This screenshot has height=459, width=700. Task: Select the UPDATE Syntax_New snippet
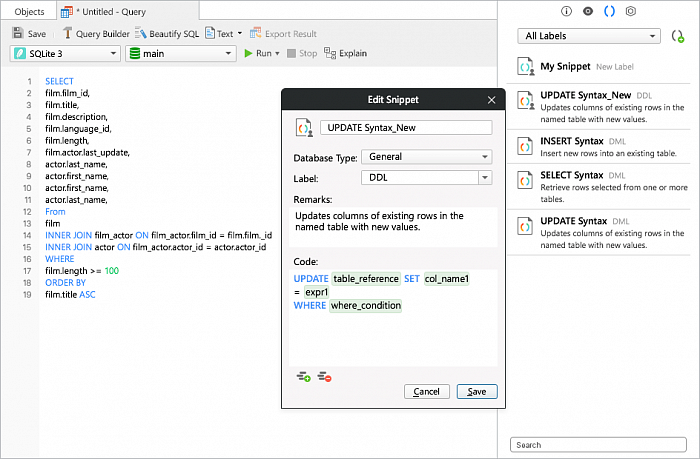click(x=599, y=107)
